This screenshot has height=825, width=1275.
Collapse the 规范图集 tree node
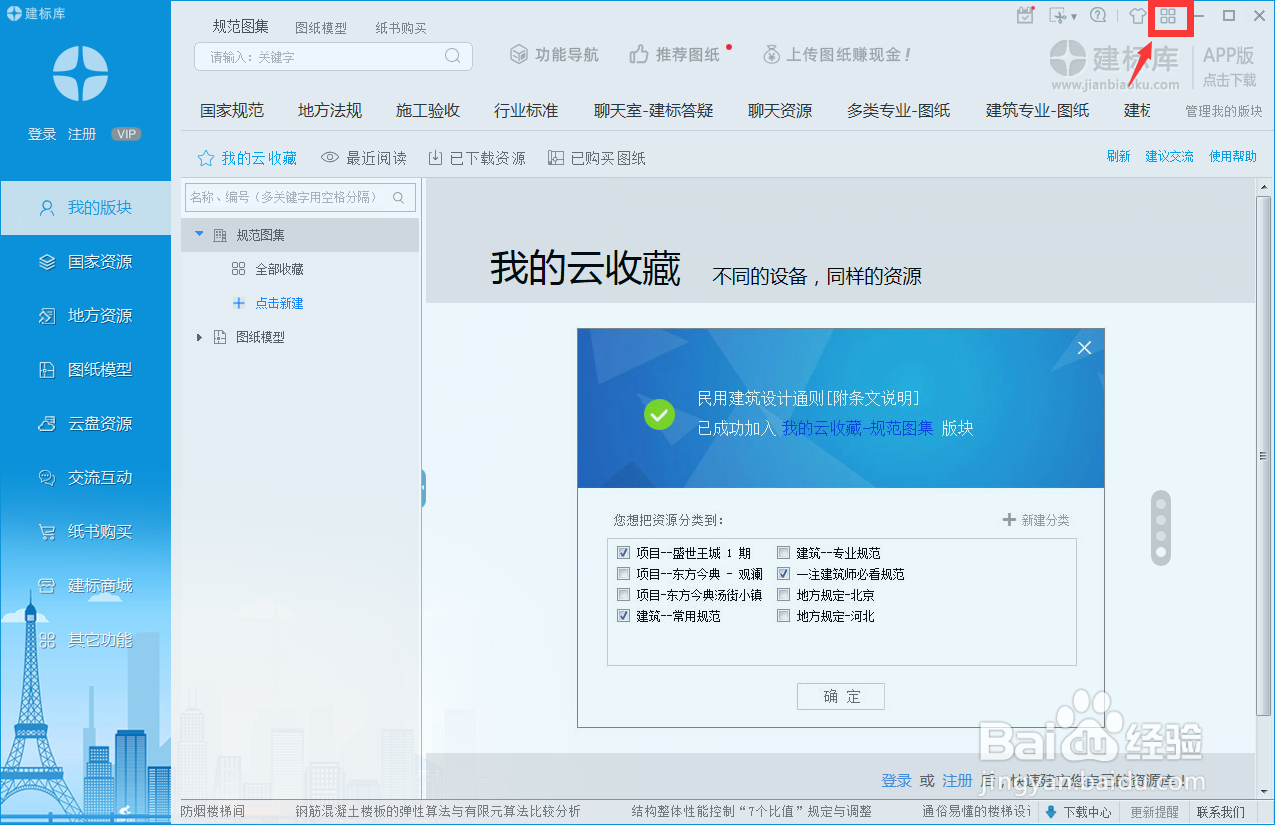[198, 234]
